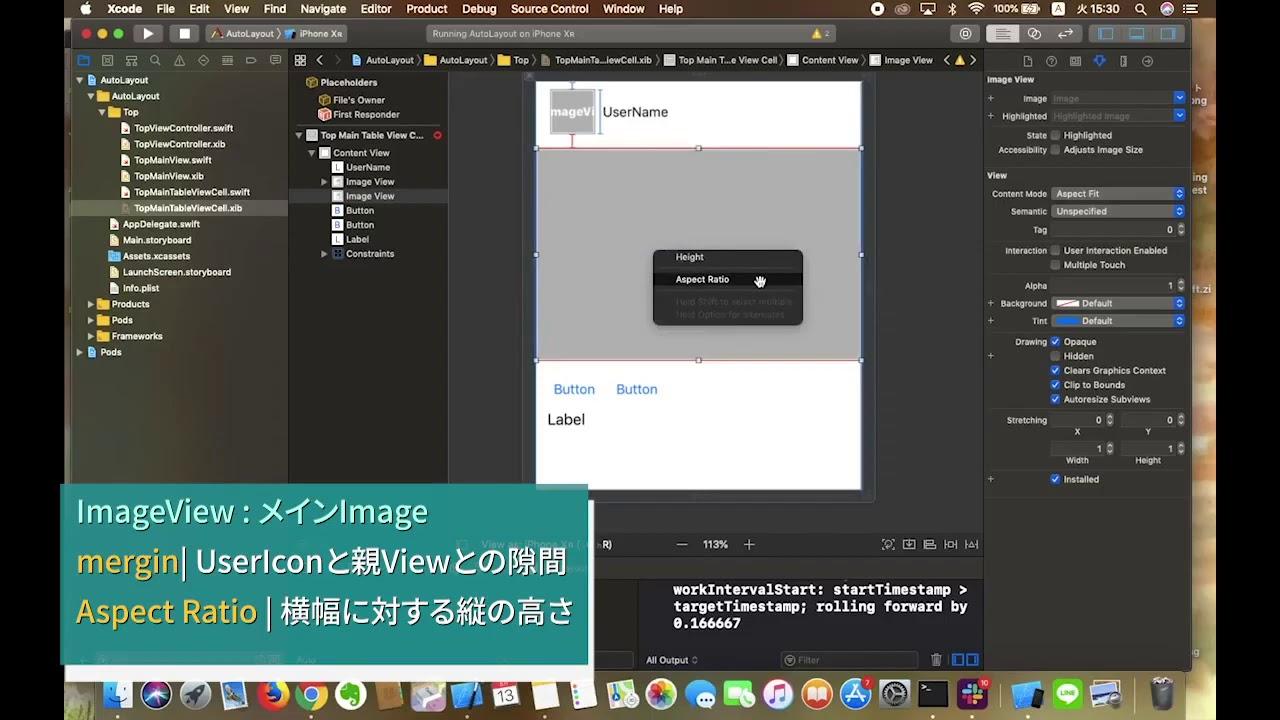
Task: Open the Attributes inspector icon
Action: tap(1099, 61)
